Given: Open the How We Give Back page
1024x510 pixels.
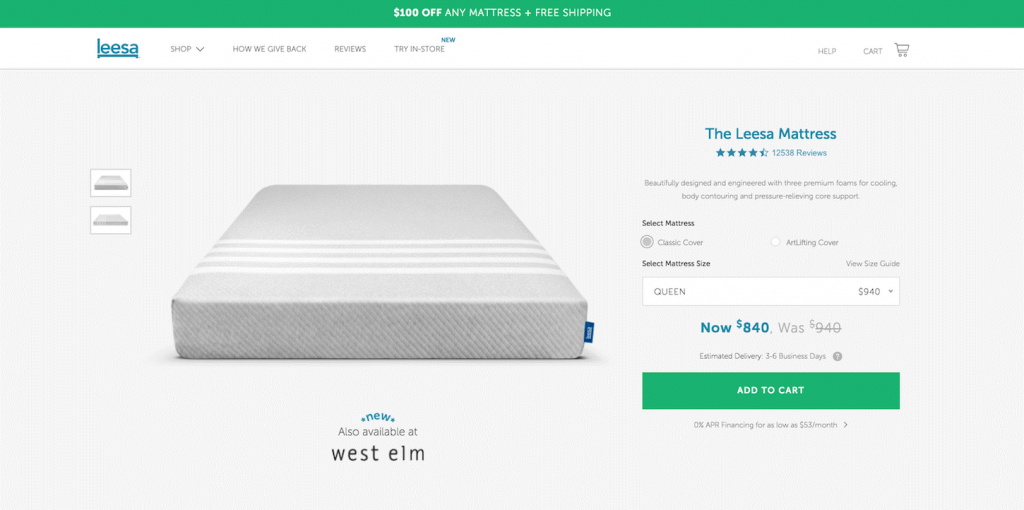Looking at the screenshot, I should 269,49.
